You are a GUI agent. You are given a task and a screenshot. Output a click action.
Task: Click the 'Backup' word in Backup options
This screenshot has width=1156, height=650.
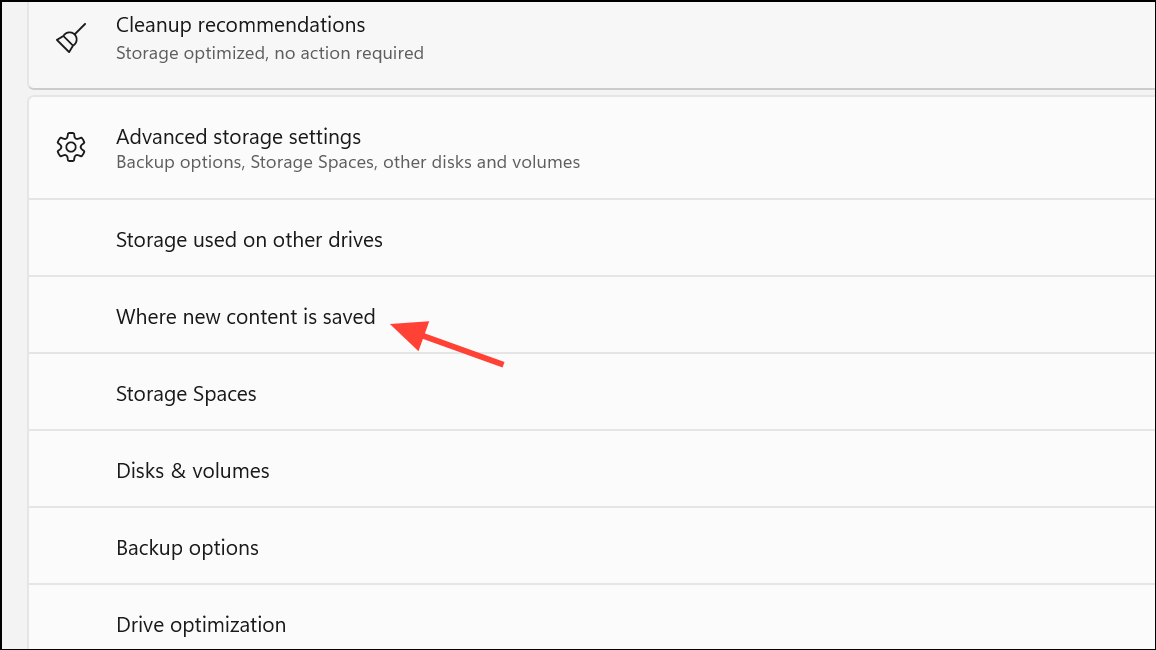[147, 548]
